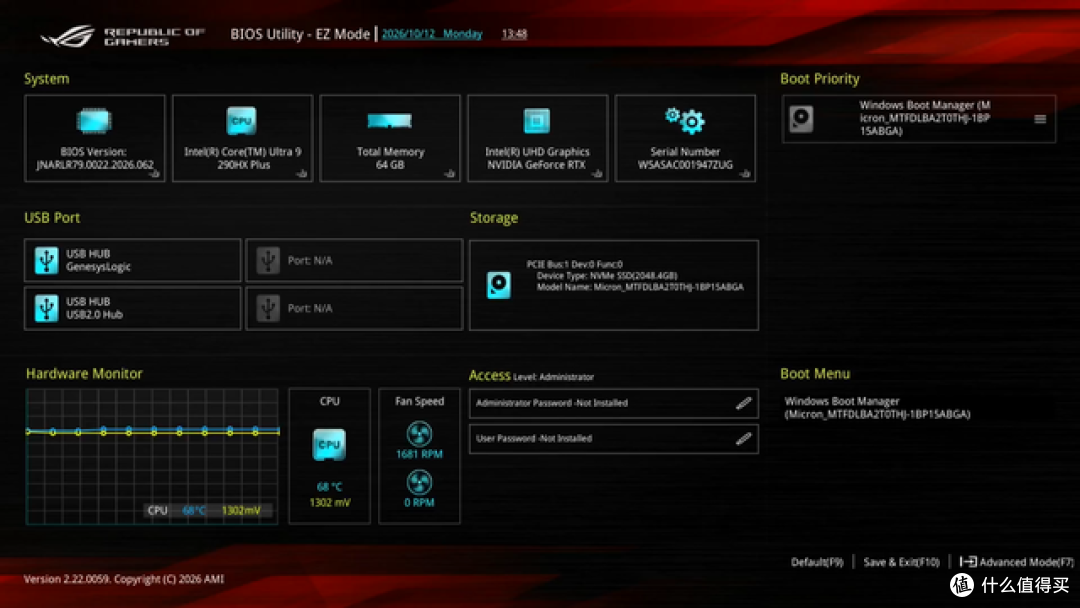Edit User Password with pencil icon
Image resolution: width=1080 pixels, height=608 pixels.
[743, 439]
